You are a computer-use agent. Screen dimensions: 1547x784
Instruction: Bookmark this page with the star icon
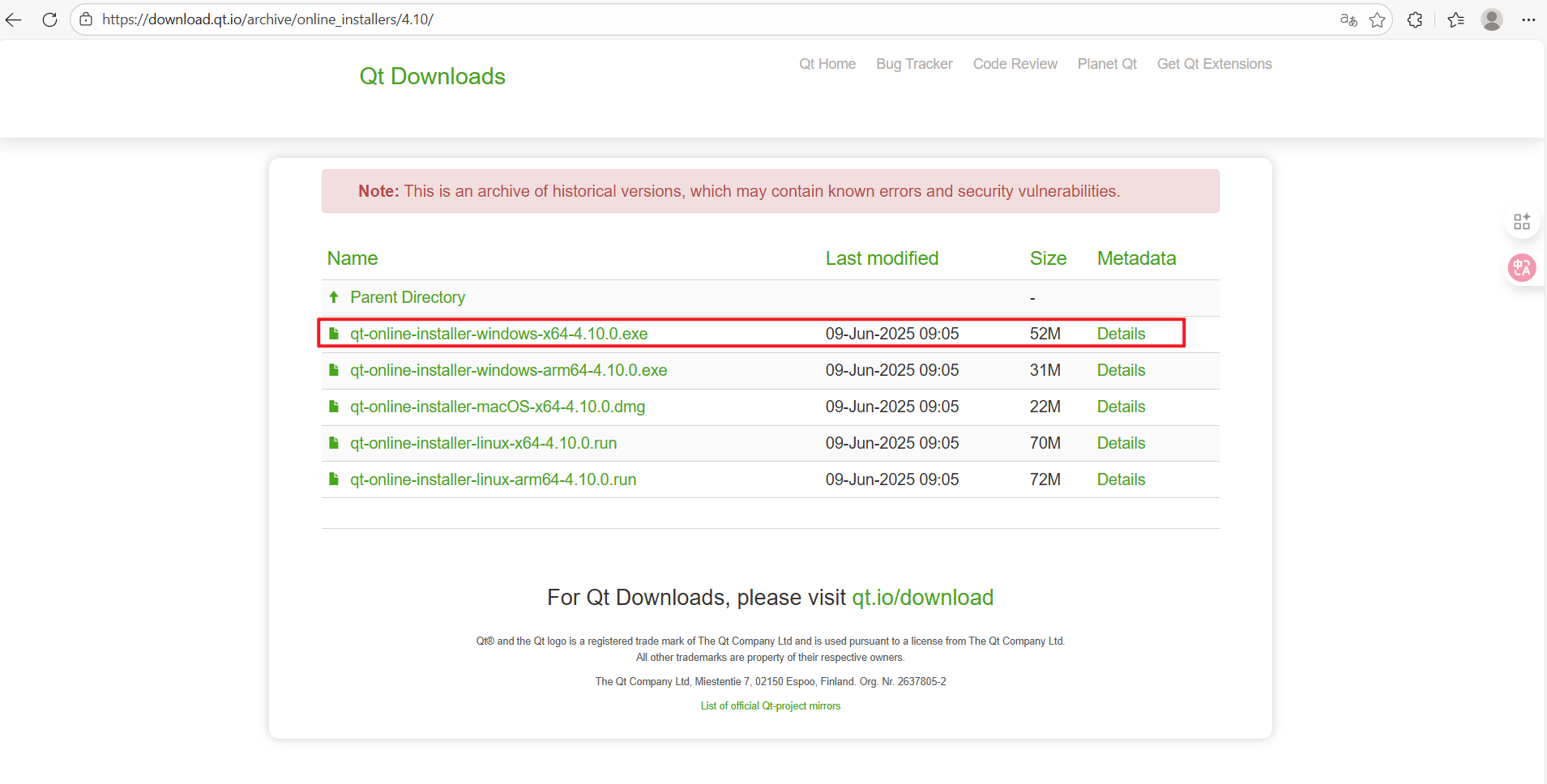[1377, 19]
